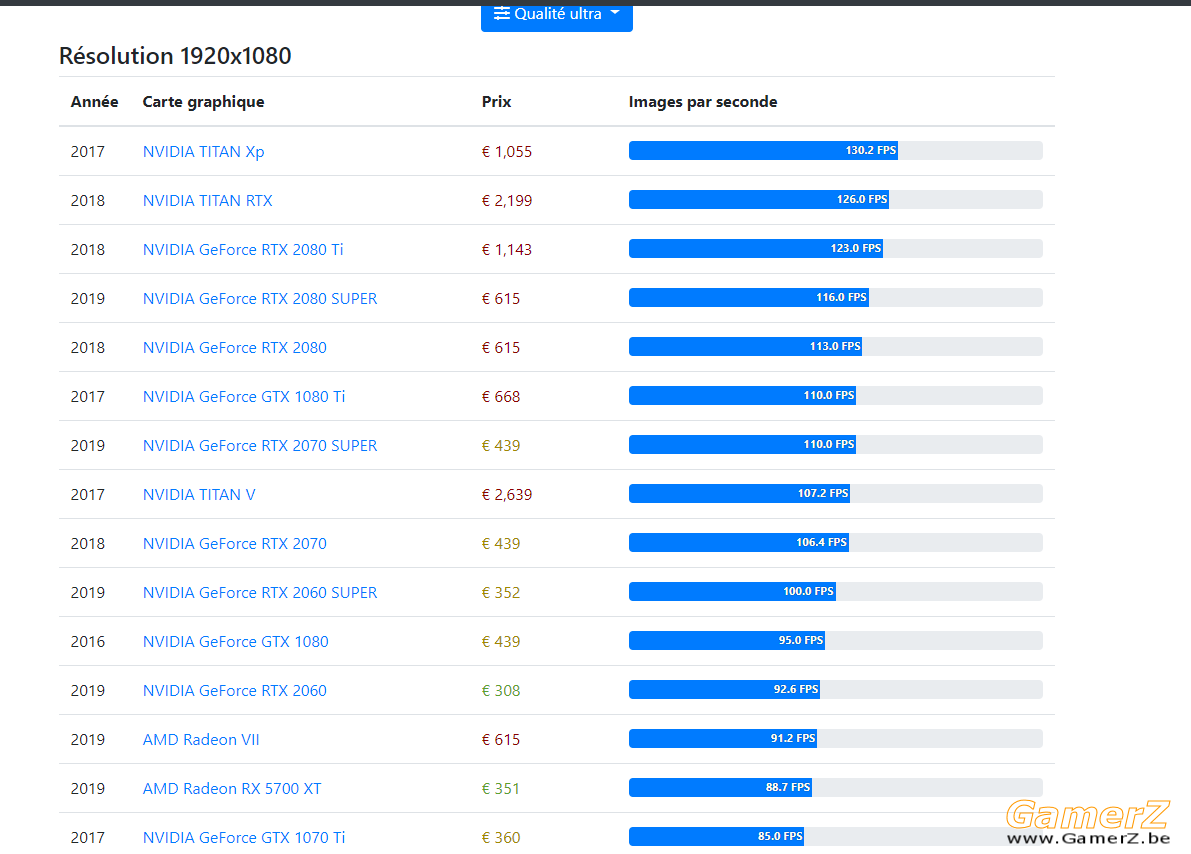
Task: Click the Résolution 1920x1080 heading
Action: pyautogui.click(x=175, y=55)
